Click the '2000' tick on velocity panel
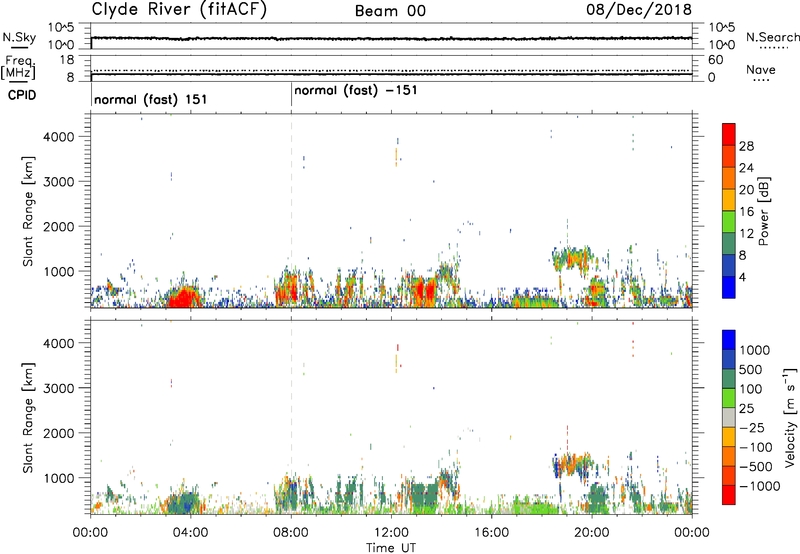 pos(59,433)
